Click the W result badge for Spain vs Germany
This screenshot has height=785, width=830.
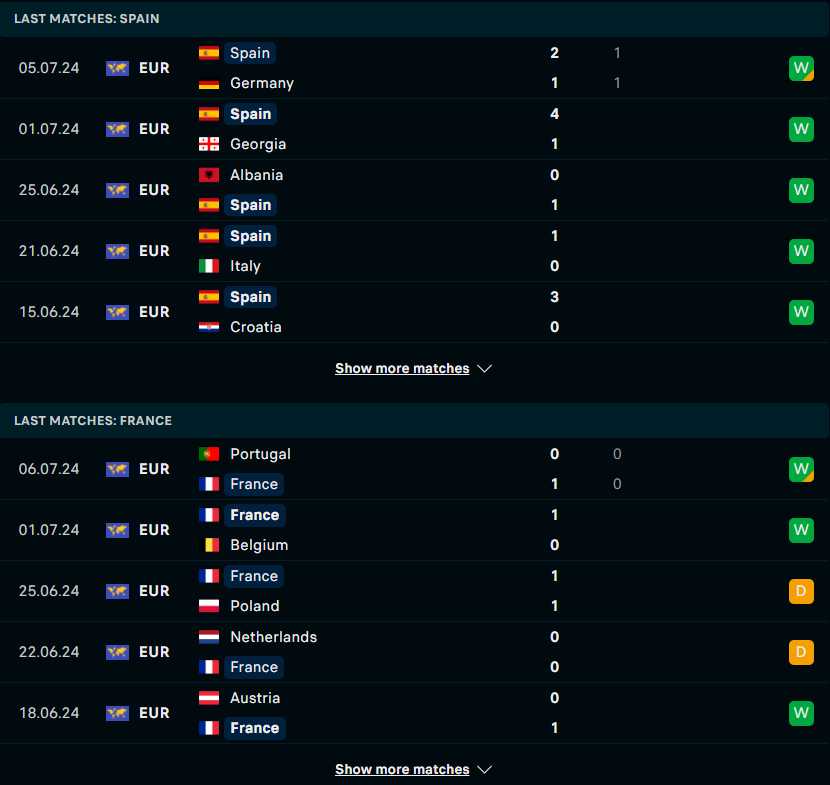point(801,68)
